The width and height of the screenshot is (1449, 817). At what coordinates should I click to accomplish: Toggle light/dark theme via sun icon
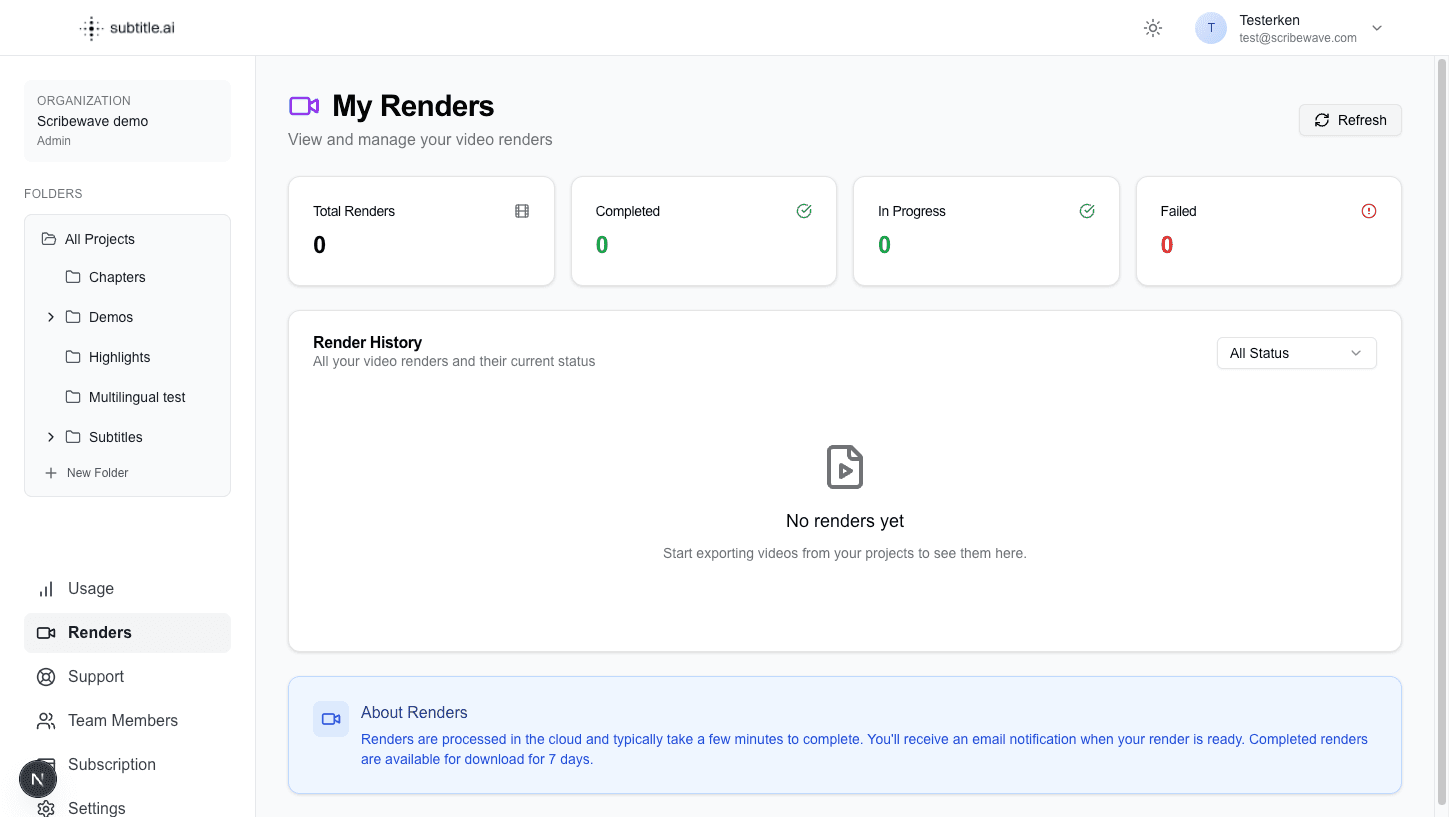[x=1152, y=28]
